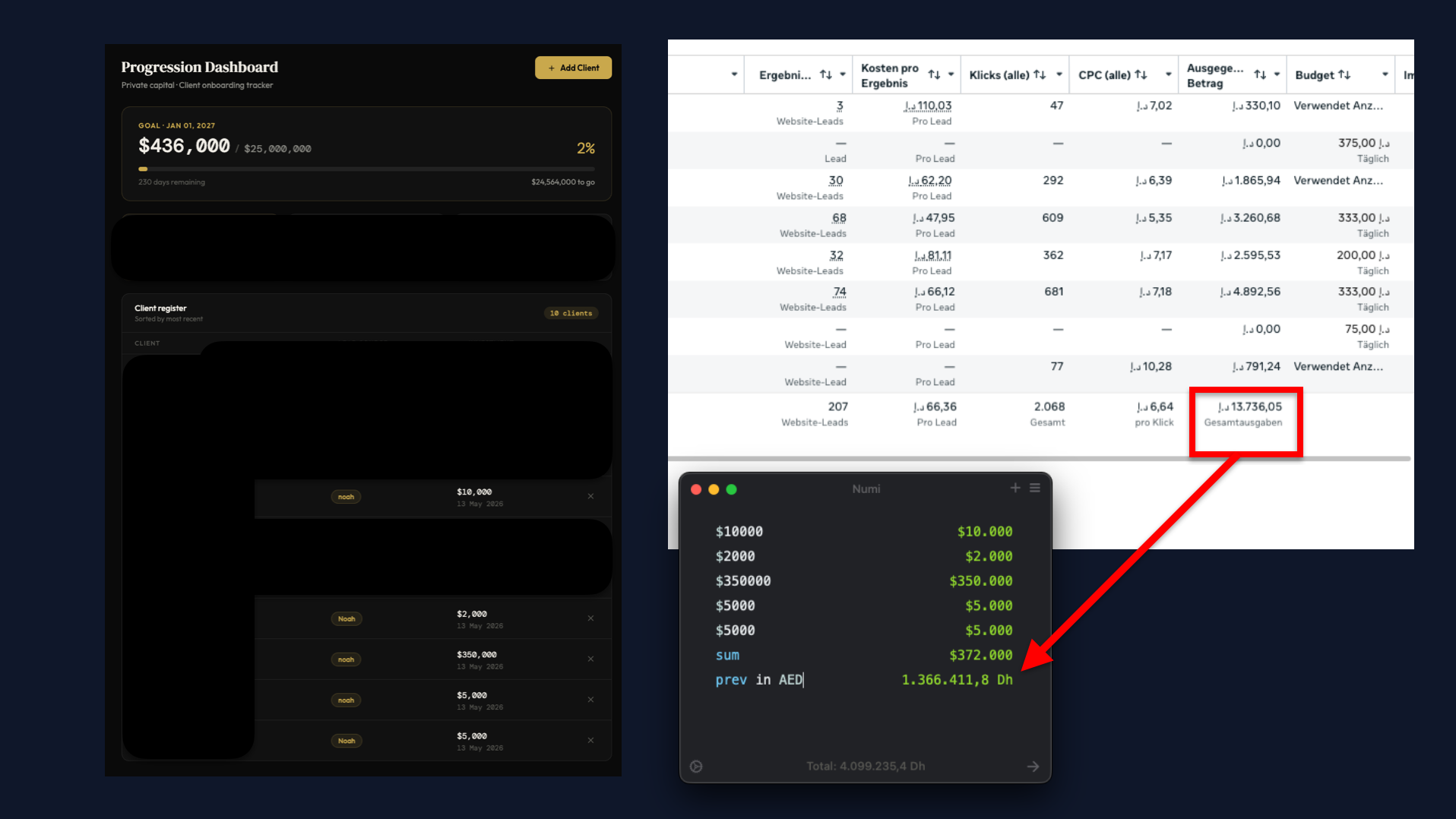Open Budget column dropdown
Screen dimensions: 1456x819
[1385, 74]
